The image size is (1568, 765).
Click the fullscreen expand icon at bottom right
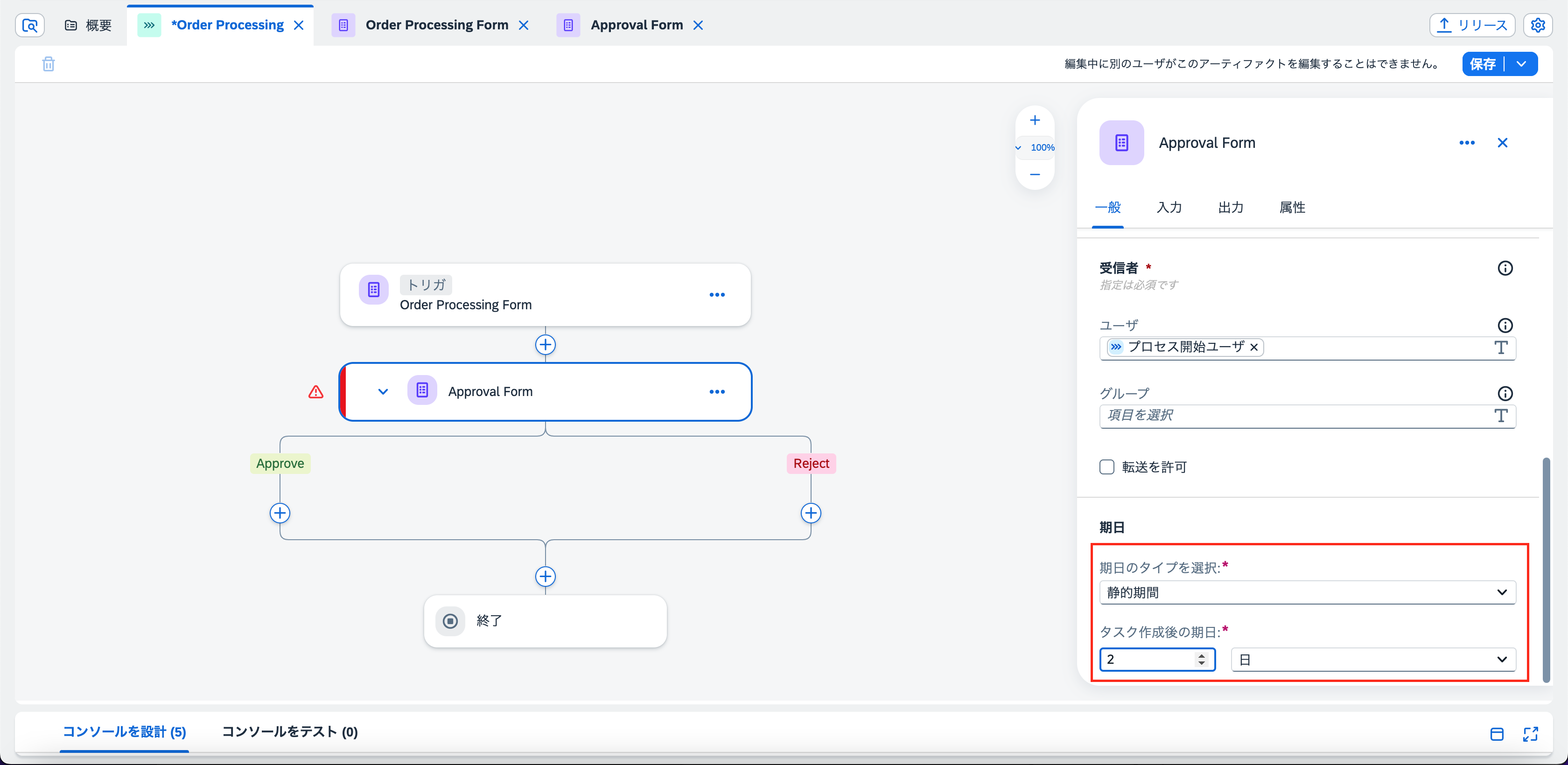(1530, 734)
